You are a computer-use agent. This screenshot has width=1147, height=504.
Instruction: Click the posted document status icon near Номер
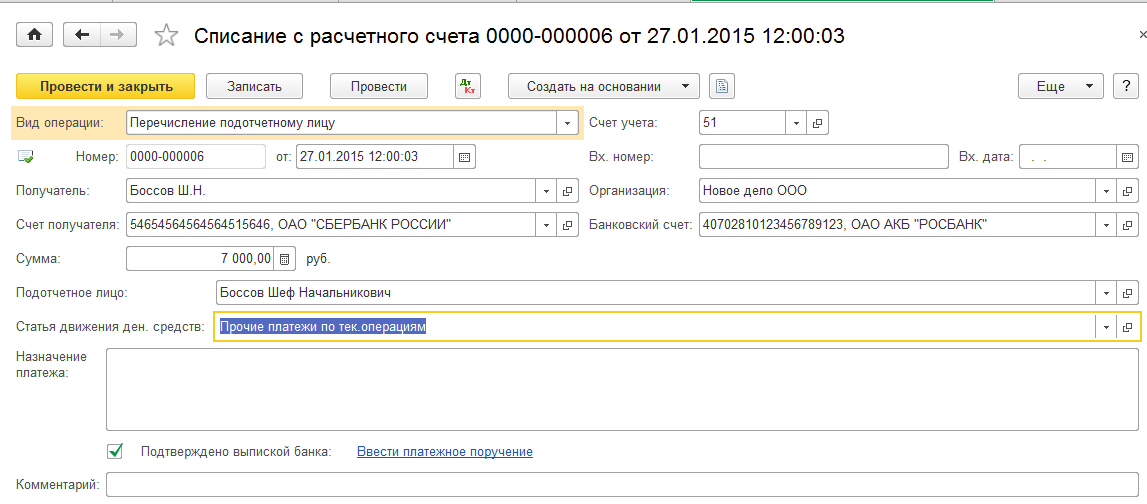click(26, 156)
